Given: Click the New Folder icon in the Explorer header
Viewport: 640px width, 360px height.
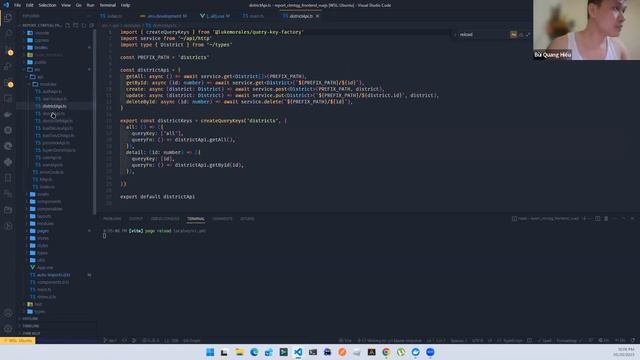Looking at the screenshot, I should (x=76, y=25).
